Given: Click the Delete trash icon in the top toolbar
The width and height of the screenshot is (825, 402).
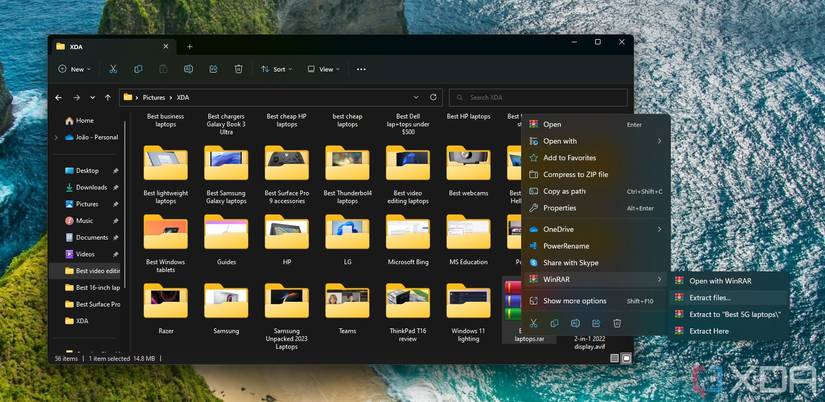Looking at the screenshot, I should click(x=238, y=69).
